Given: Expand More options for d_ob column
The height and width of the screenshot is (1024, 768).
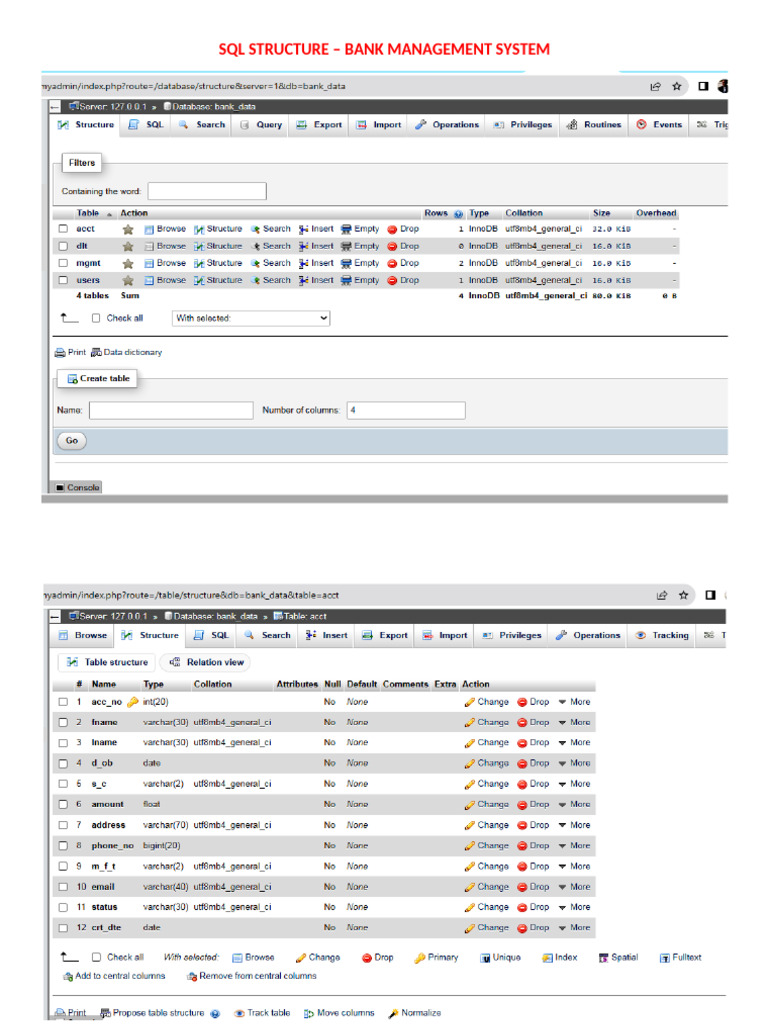Looking at the screenshot, I should point(575,763).
